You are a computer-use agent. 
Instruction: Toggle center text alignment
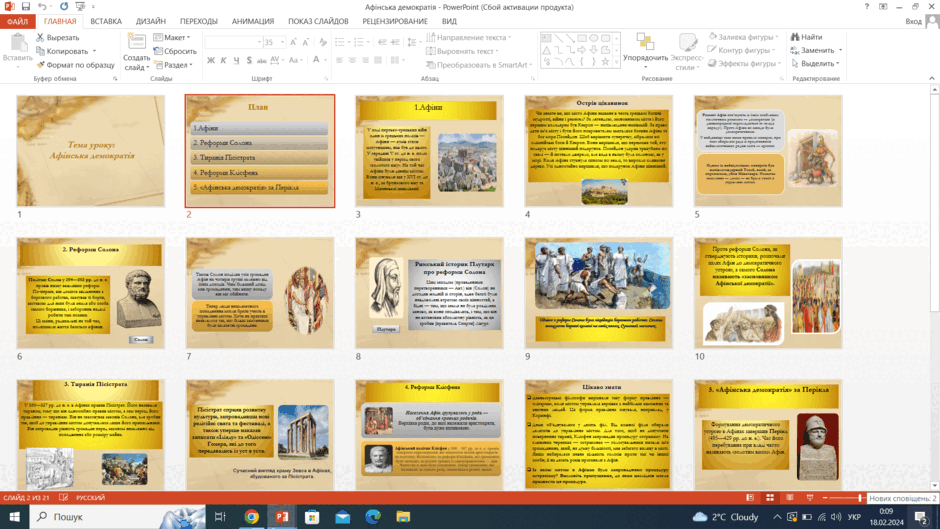click(352, 60)
